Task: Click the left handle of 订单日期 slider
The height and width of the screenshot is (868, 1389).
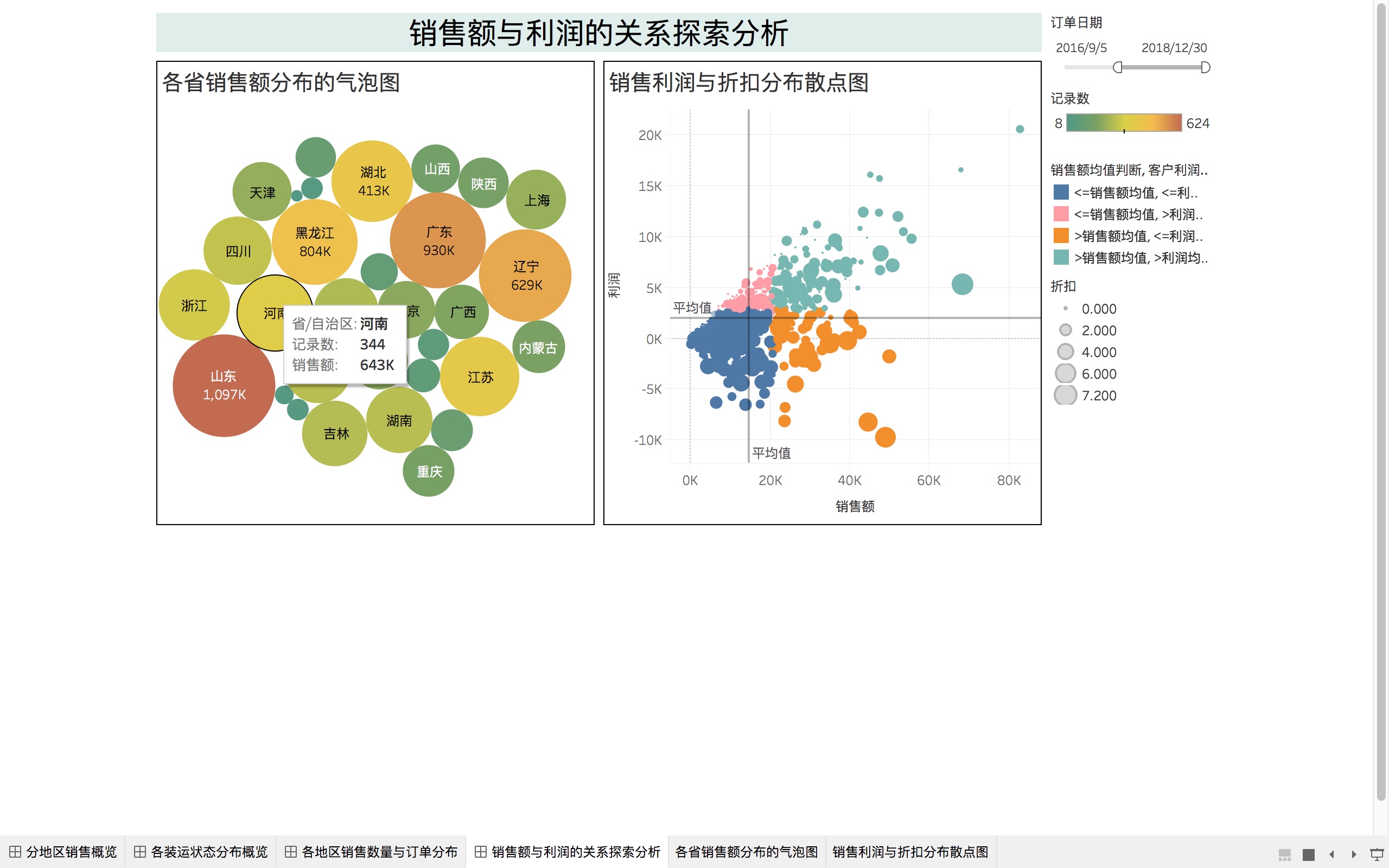Action: point(1117,68)
